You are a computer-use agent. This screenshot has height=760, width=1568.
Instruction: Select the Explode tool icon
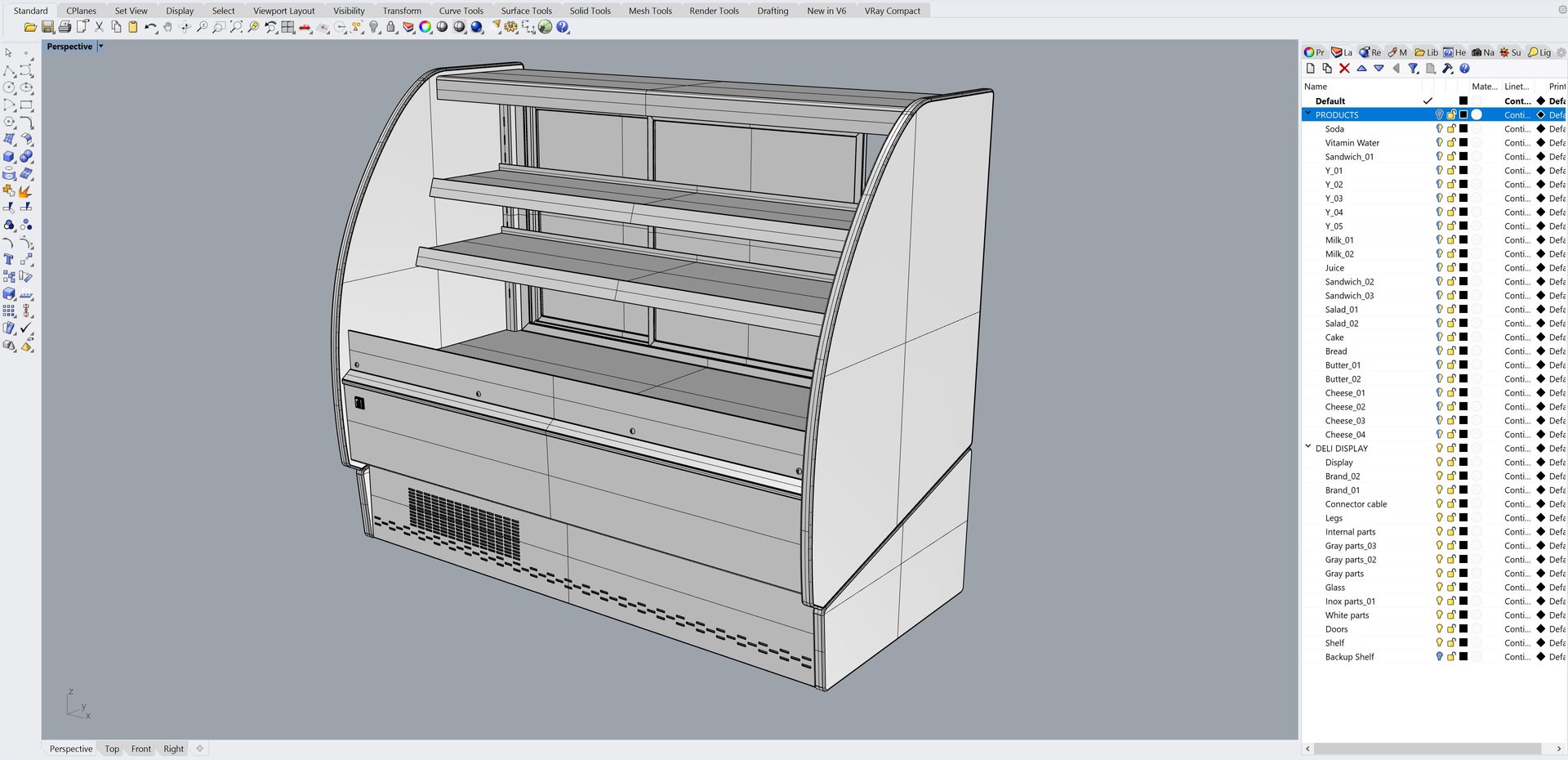click(25, 190)
